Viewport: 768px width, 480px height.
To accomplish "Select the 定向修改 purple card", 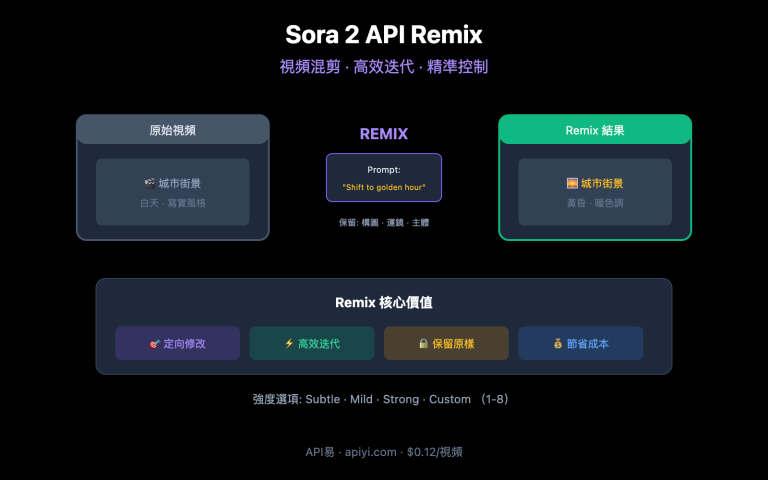I will click(x=177, y=343).
